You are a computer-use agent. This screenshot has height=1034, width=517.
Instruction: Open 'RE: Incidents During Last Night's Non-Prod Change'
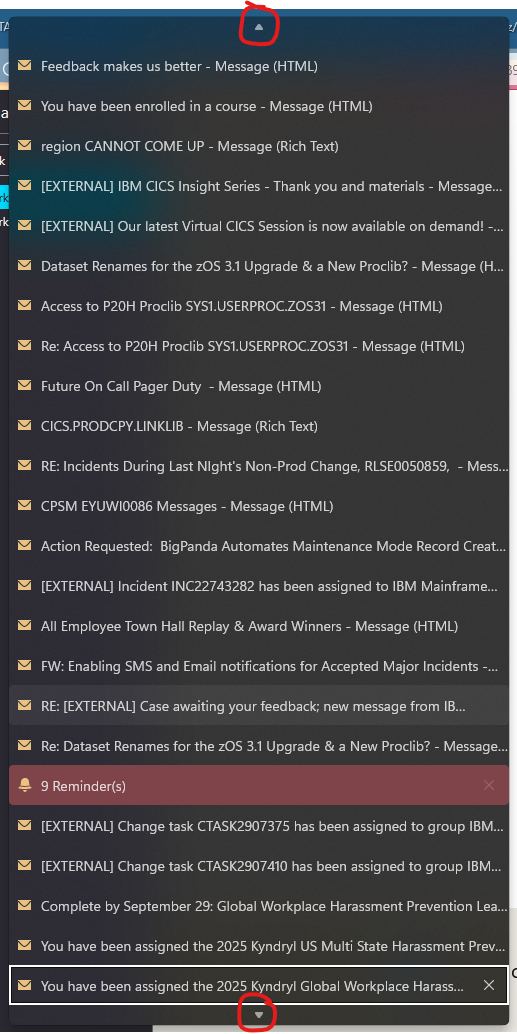click(x=258, y=466)
